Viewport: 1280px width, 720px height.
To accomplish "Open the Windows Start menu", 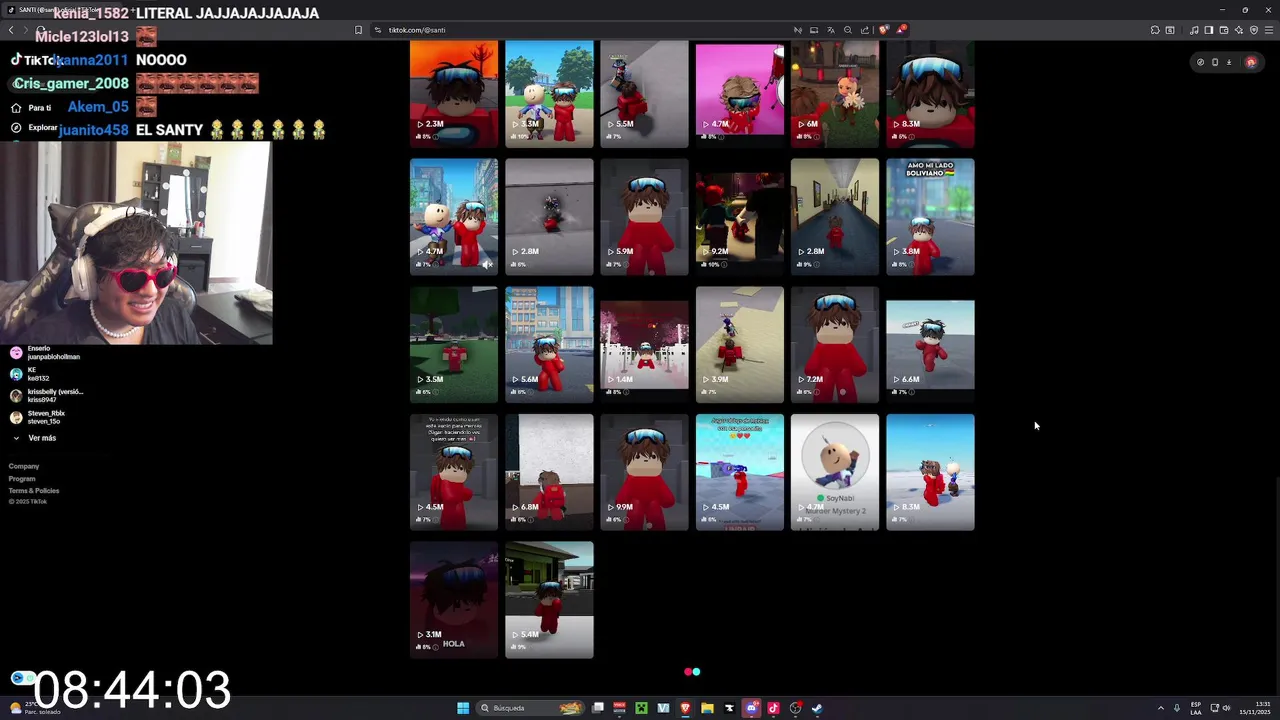I will point(463,708).
